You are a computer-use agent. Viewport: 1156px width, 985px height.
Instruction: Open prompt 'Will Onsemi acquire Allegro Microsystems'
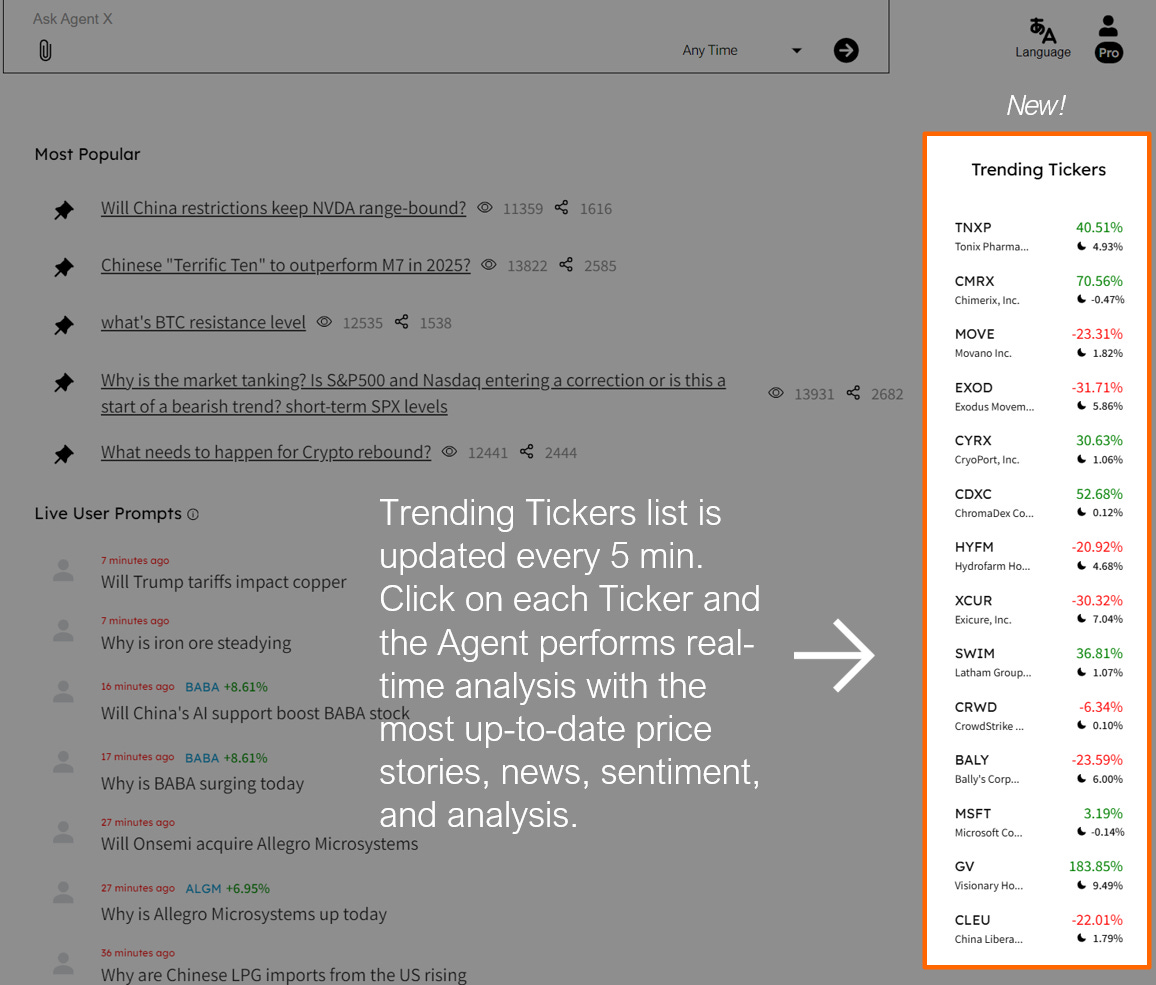coord(260,843)
